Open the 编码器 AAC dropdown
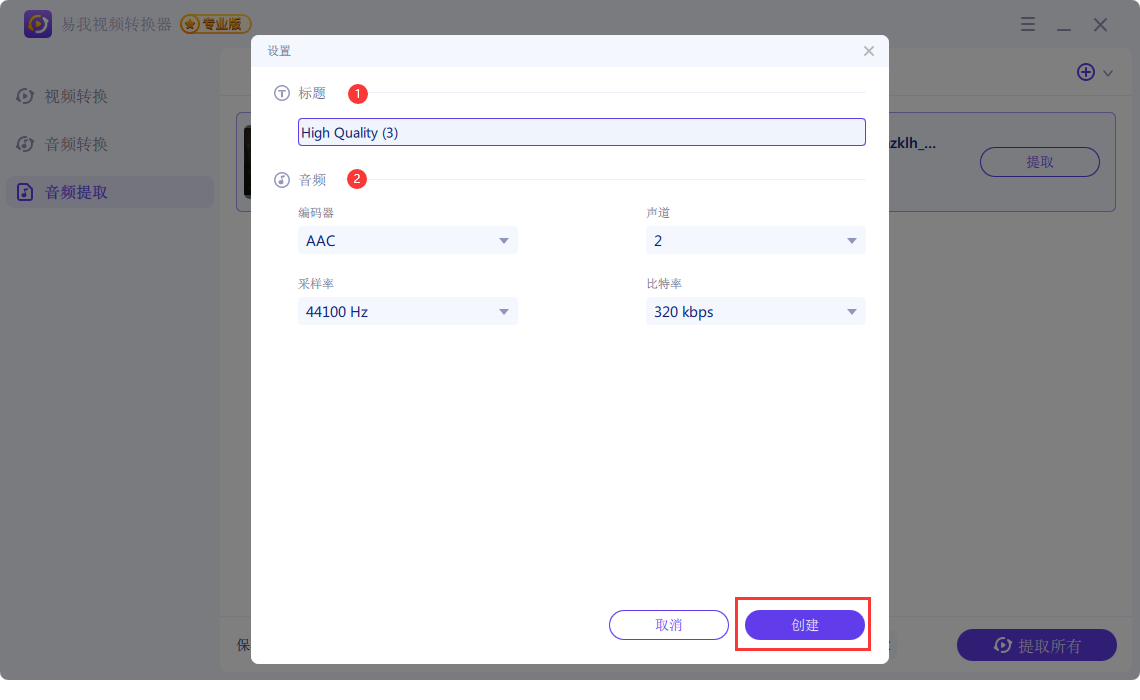This screenshot has height=700, width=1140. (408, 240)
